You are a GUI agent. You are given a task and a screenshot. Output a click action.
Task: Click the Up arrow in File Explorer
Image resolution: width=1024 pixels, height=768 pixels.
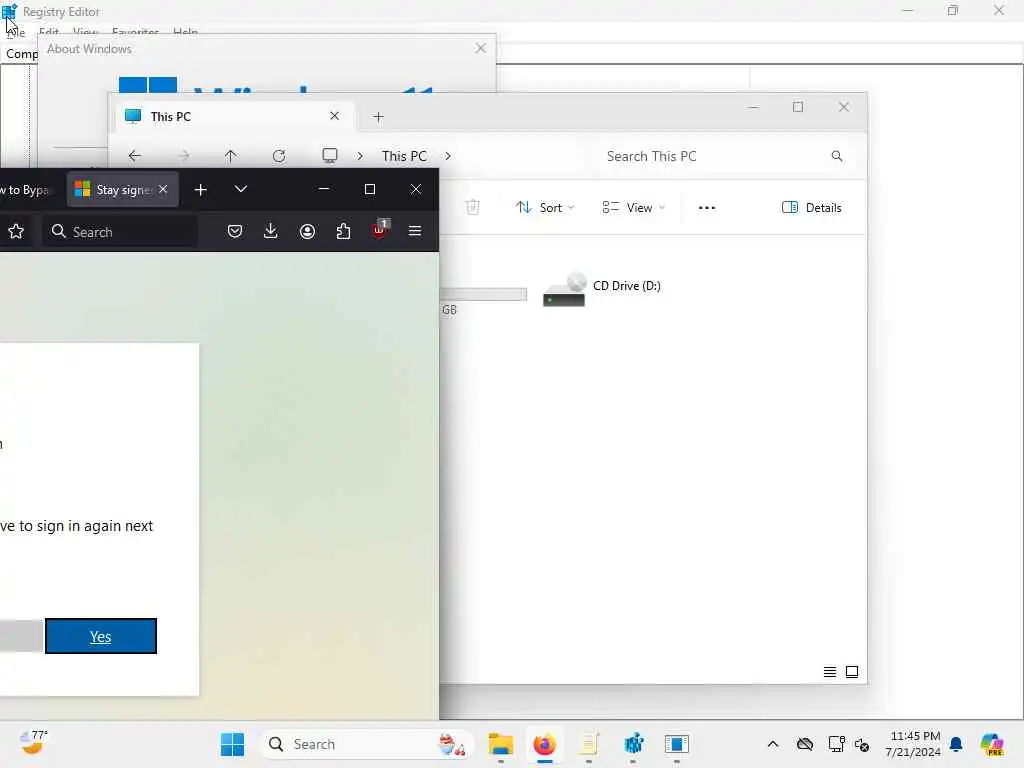231,156
